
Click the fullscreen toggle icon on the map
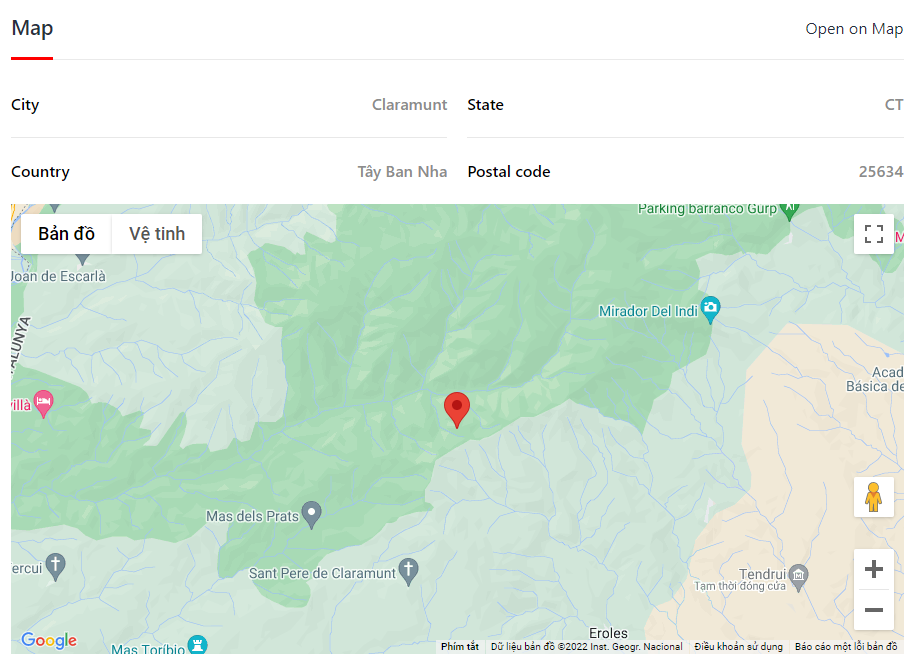tap(873, 233)
